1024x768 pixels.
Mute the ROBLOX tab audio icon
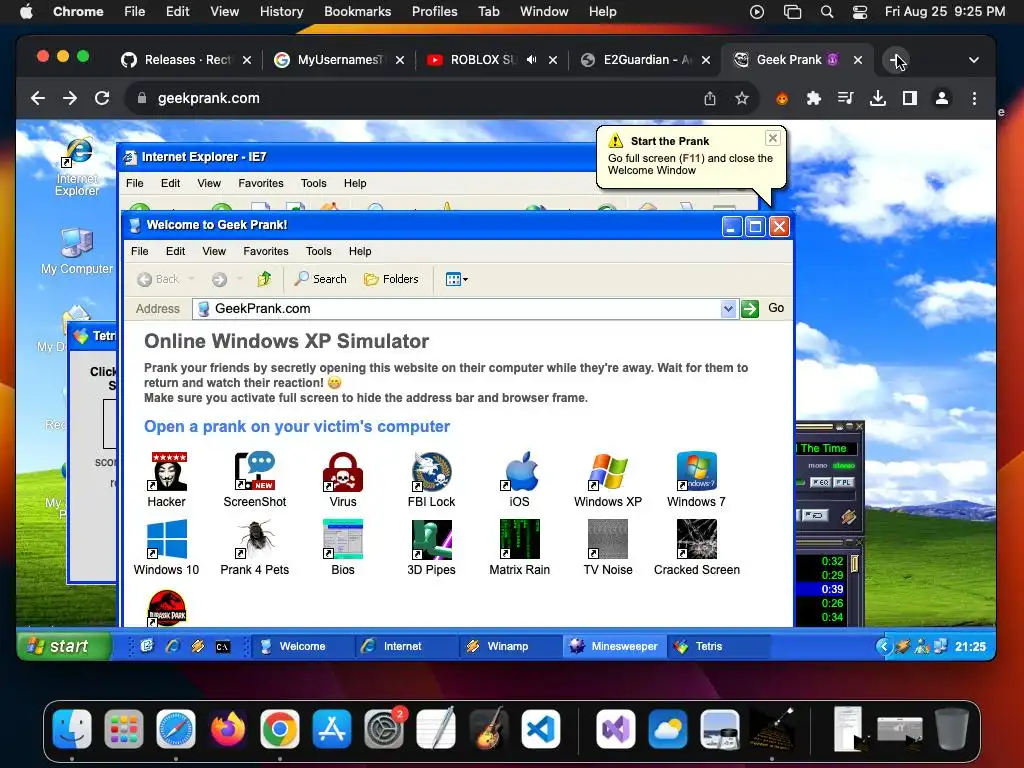[532, 60]
